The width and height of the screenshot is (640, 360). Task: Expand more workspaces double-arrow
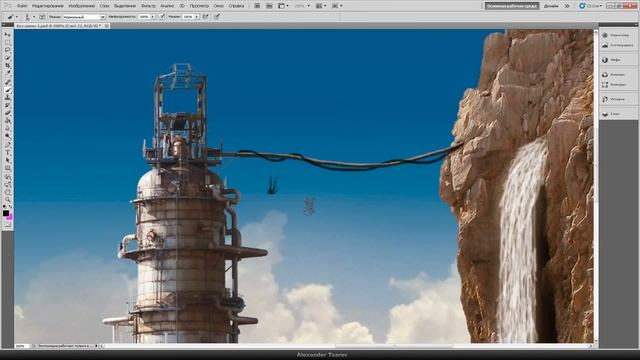coord(567,6)
